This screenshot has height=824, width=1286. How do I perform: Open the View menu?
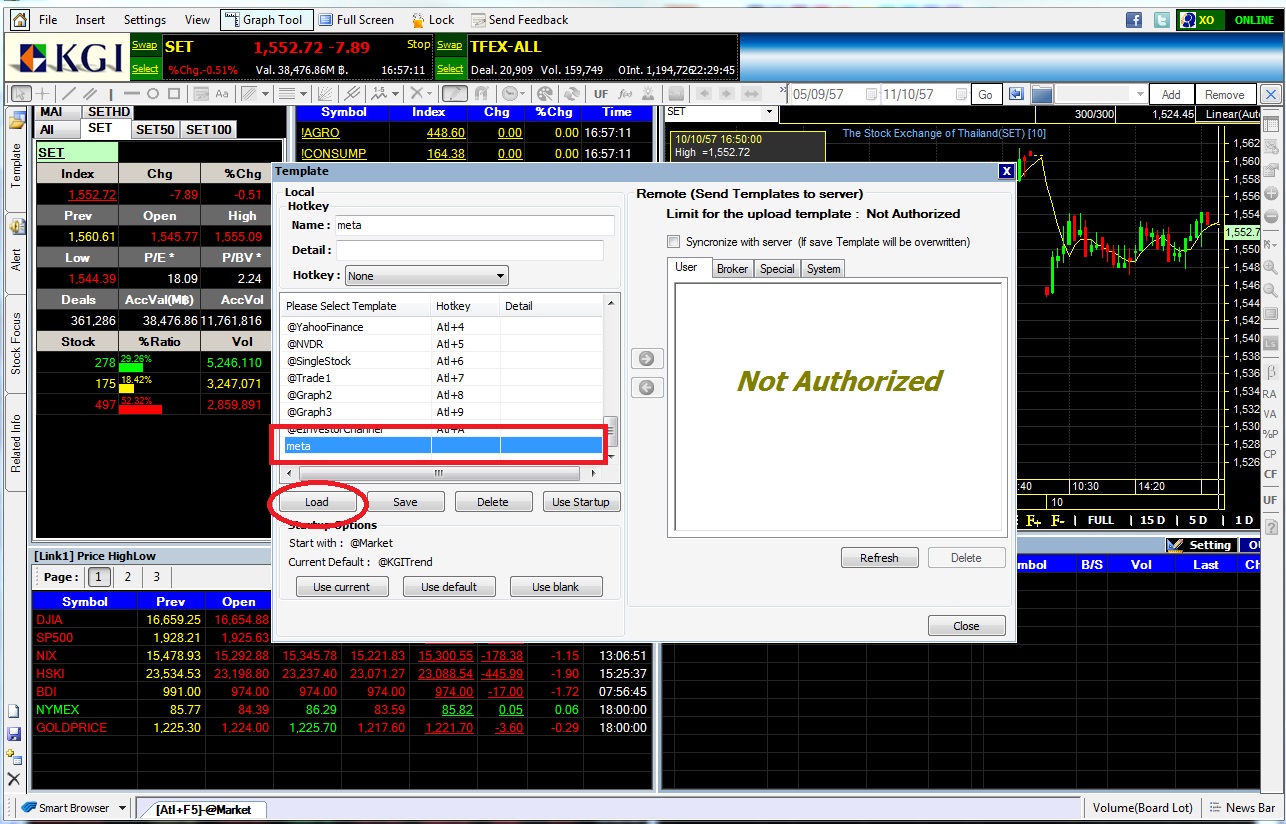coord(198,20)
